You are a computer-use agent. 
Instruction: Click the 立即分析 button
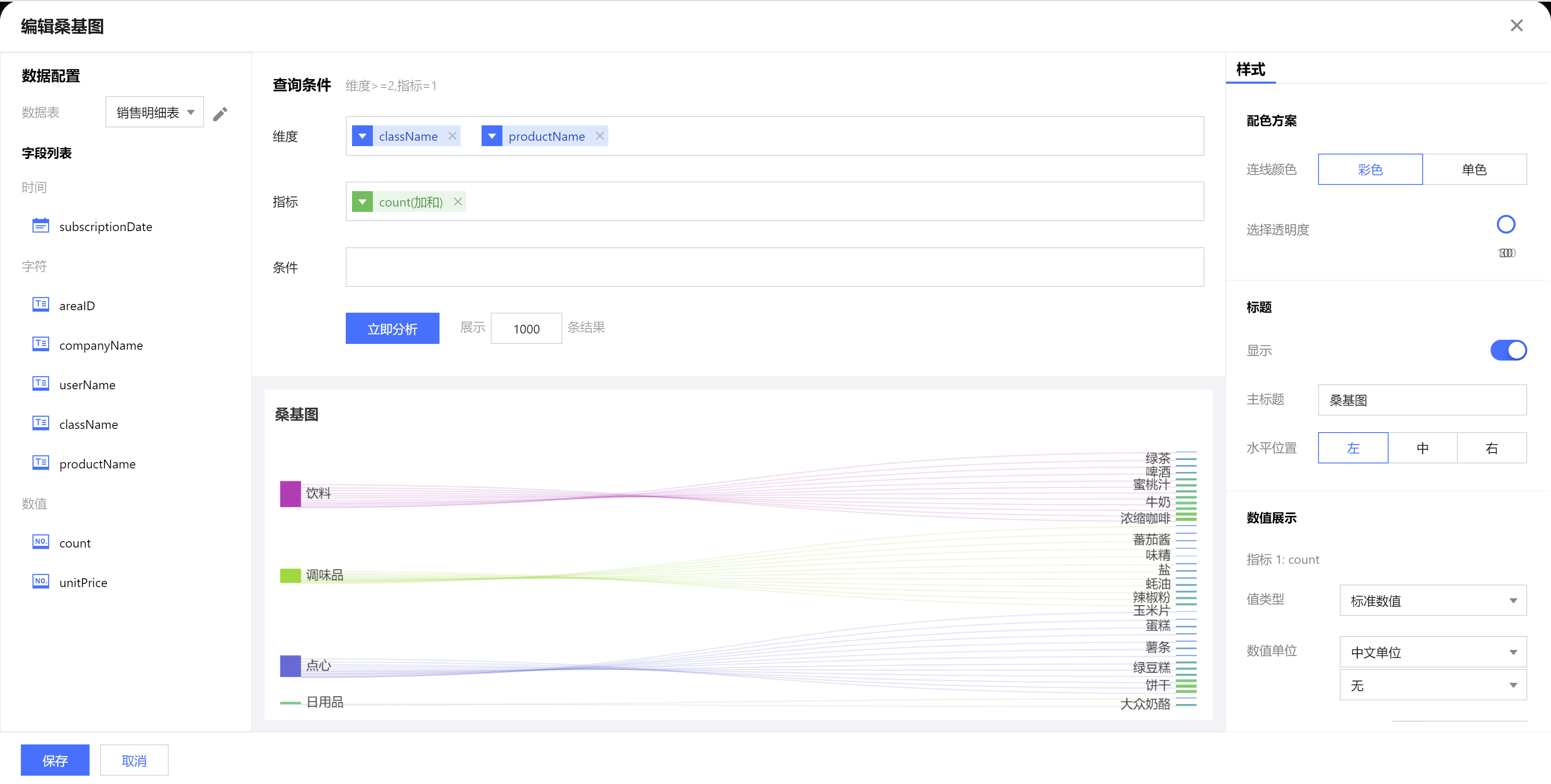coord(392,329)
